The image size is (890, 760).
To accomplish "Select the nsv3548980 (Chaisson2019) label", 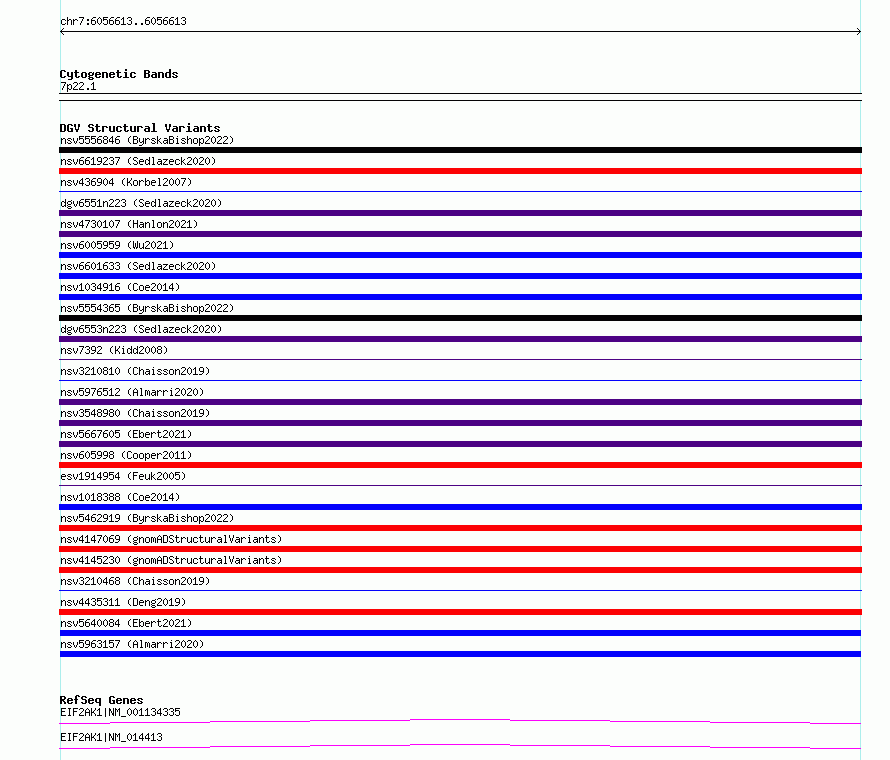I will 135,413.
